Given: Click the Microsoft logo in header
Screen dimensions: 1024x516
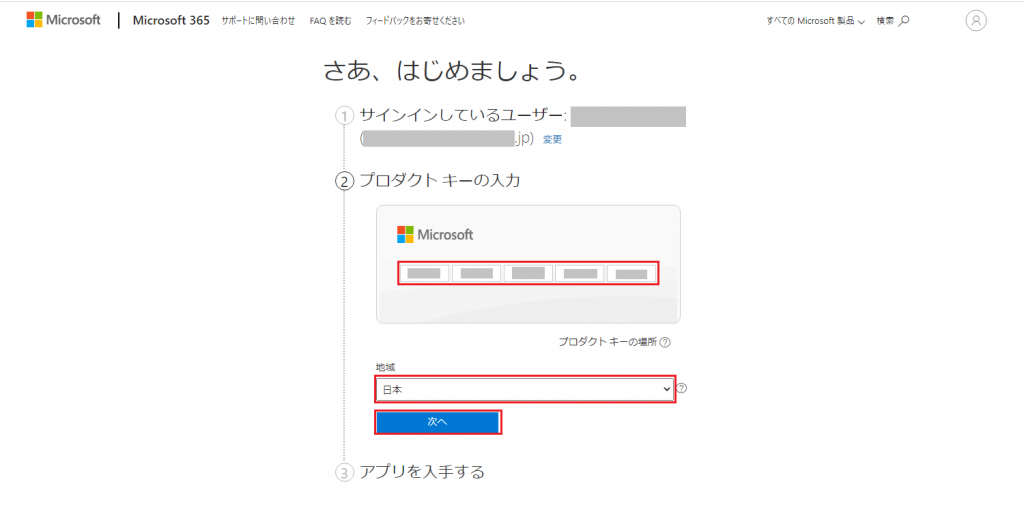Looking at the screenshot, I should [x=63, y=20].
